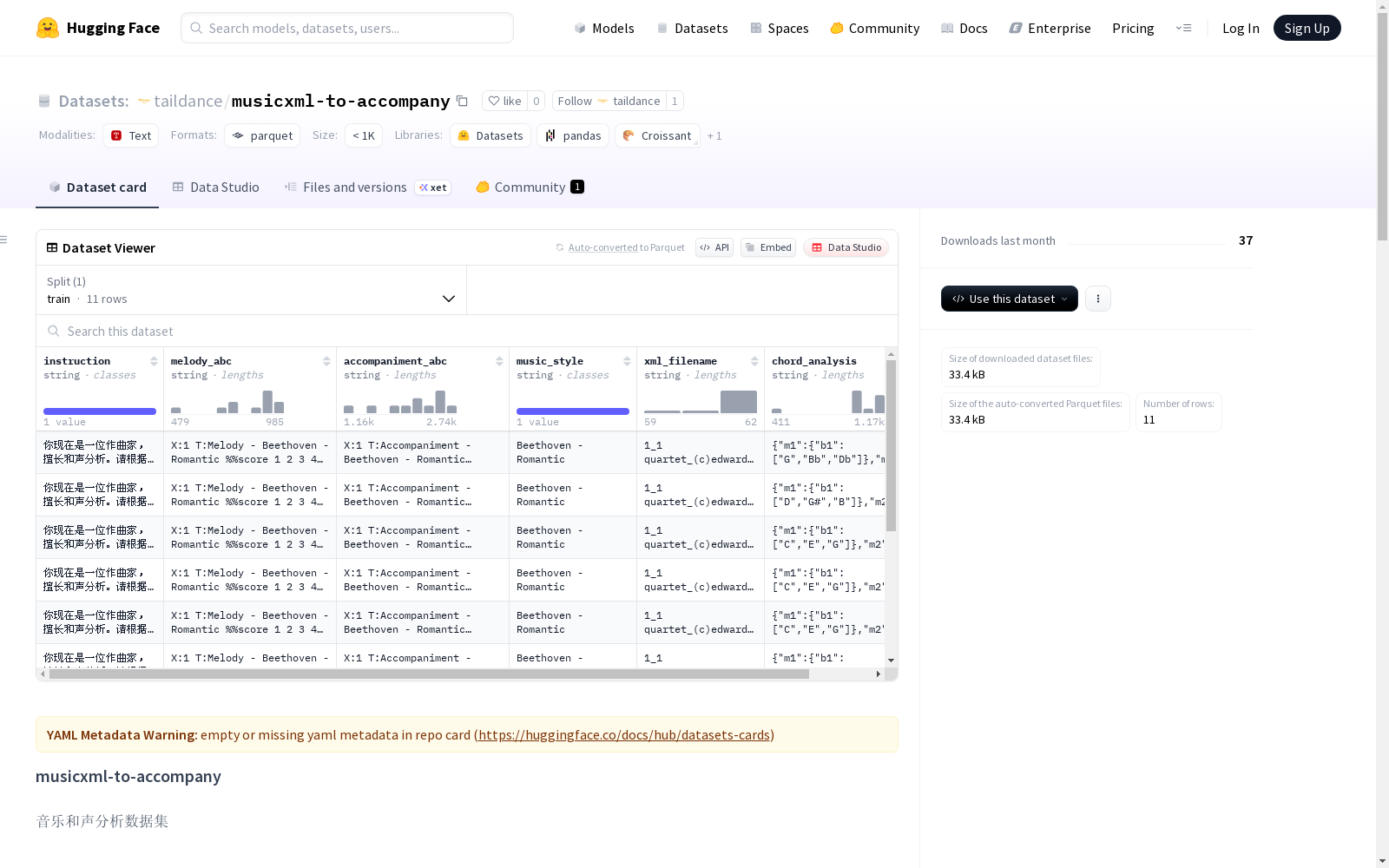Switch to the Dataset card tab
Image resolution: width=1389 pixels, height=868 pixels.
pos(97,187)
